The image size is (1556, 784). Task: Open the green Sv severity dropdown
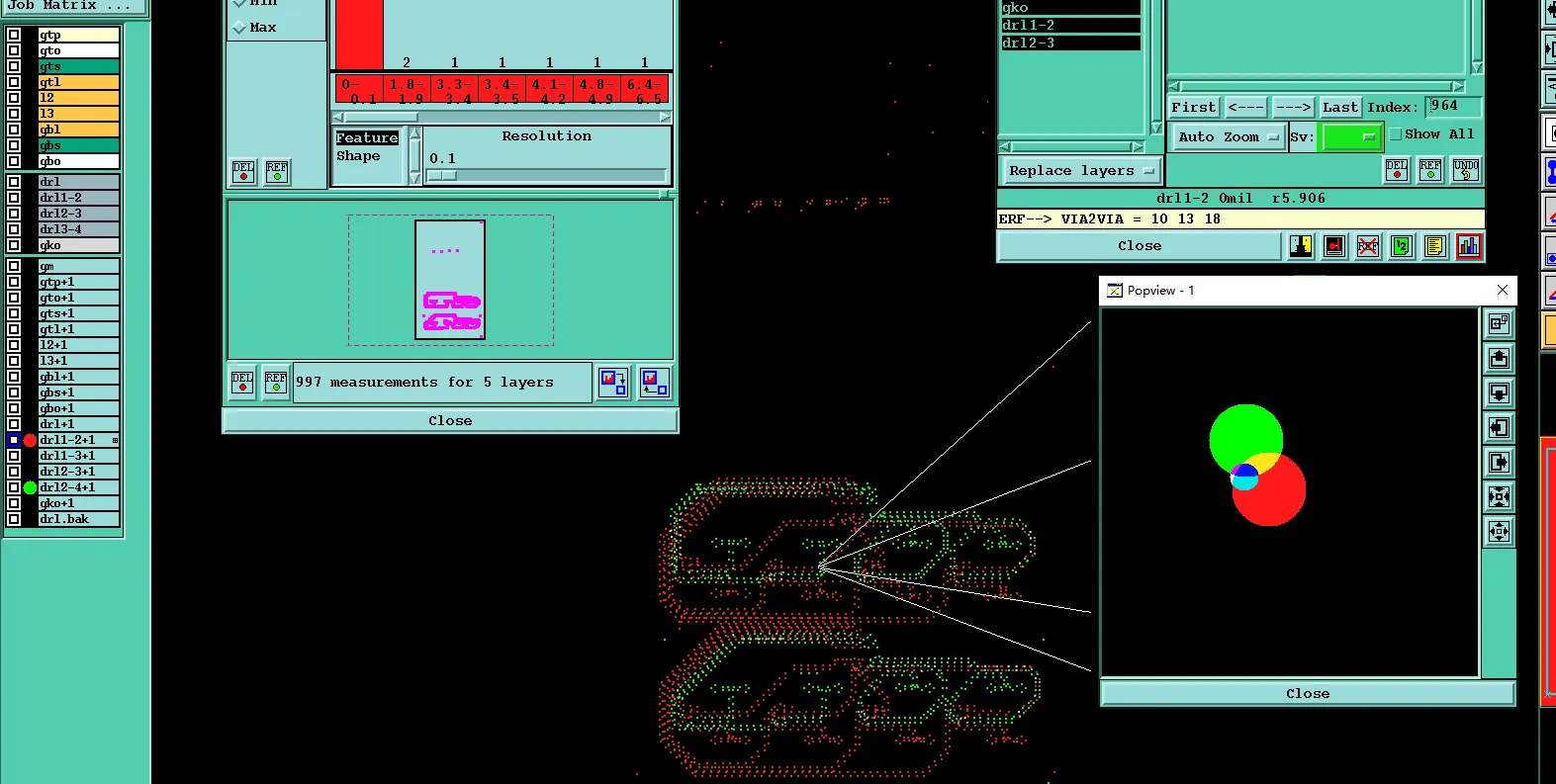(1352, 137)
